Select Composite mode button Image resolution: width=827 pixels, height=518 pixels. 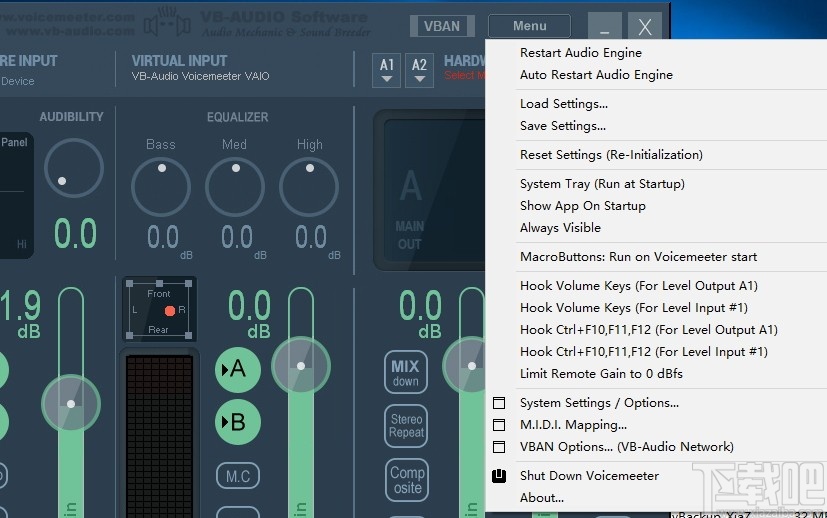click(406, 479)
